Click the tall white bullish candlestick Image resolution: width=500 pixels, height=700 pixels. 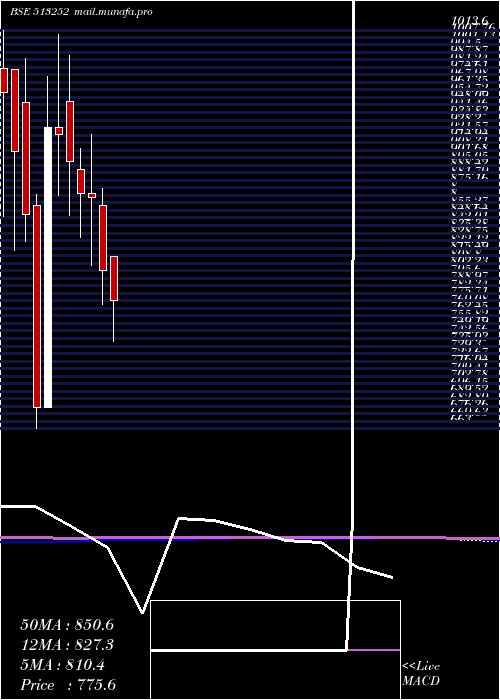click(x=47, y=267)
